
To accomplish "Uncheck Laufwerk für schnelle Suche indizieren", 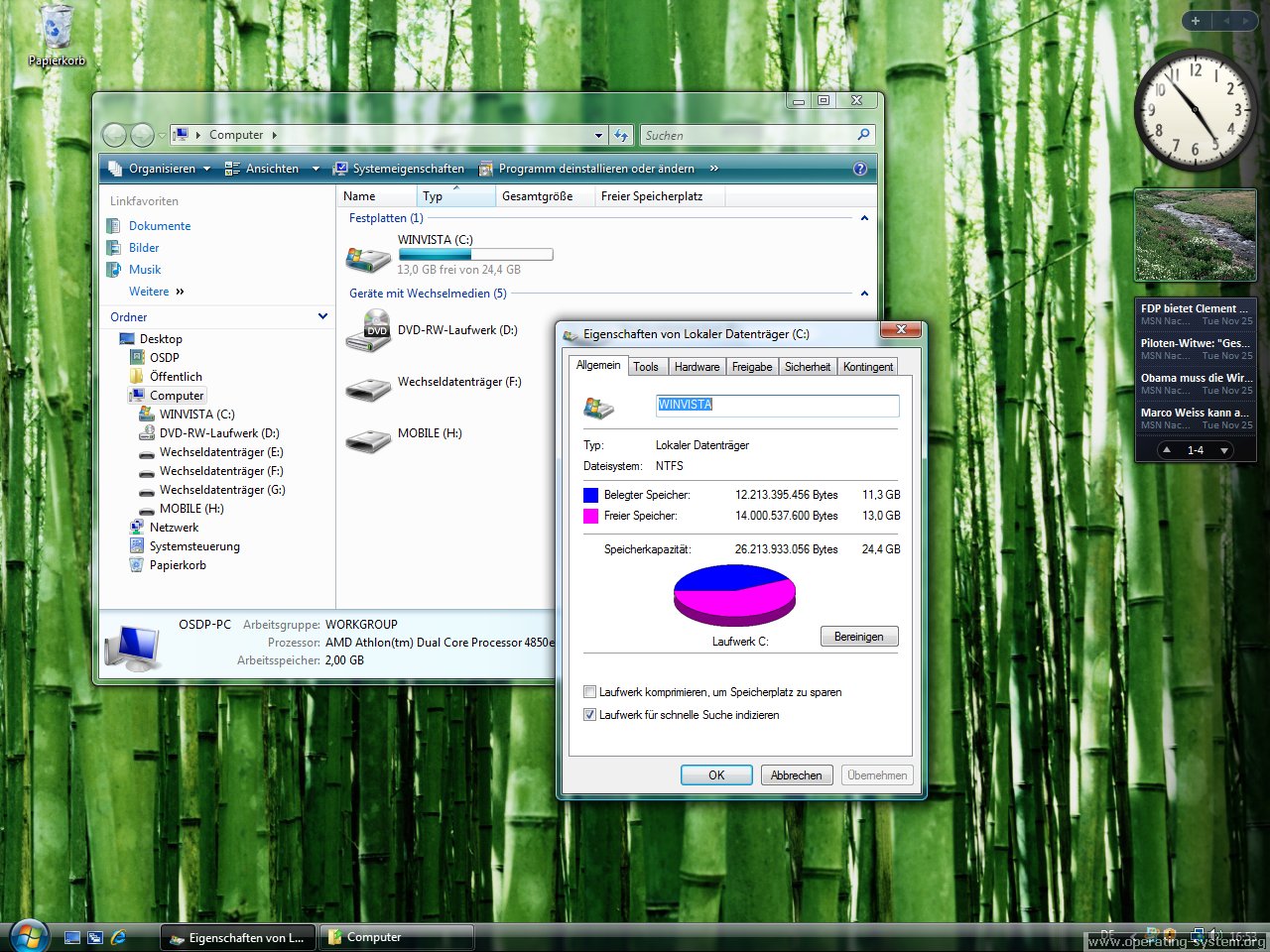I will point(590,715).
